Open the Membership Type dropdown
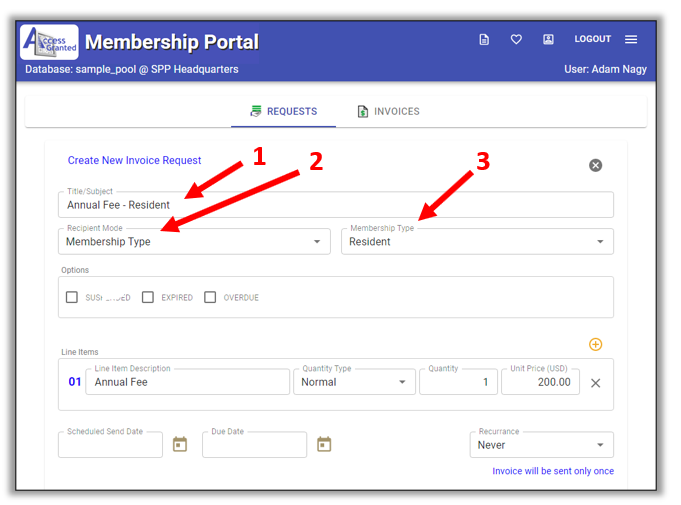 (x=477, y=242)
